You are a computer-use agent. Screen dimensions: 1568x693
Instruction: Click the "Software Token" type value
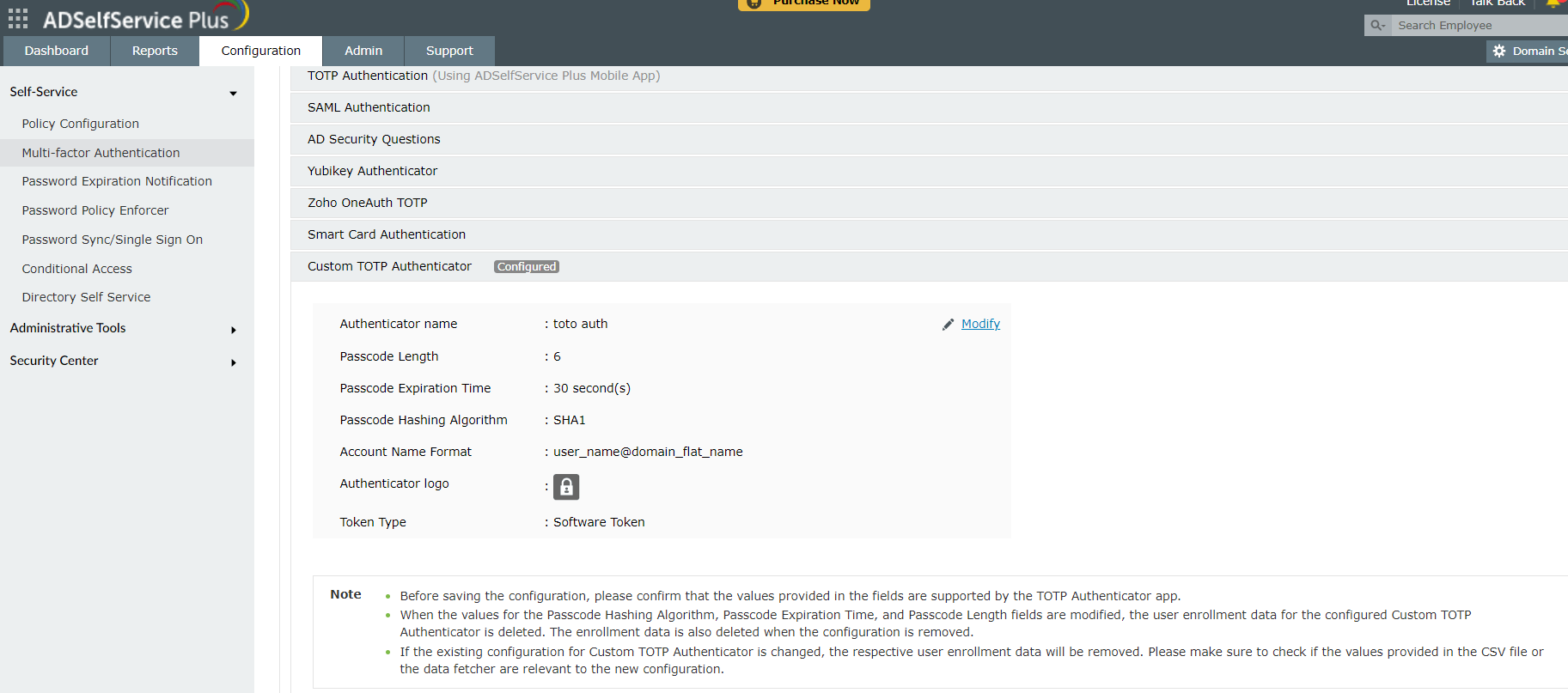pos(599,522)
